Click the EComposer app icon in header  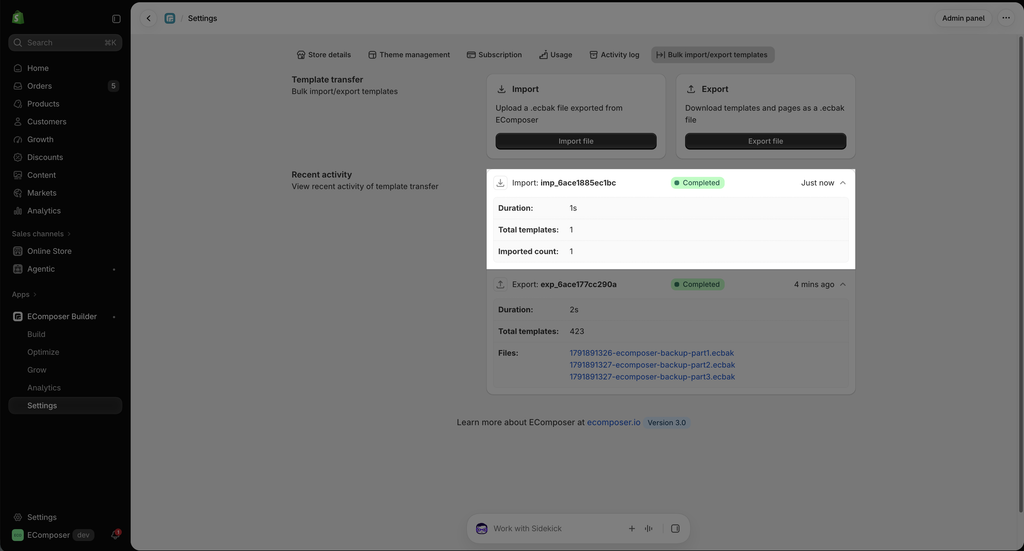tap(170, 18)
